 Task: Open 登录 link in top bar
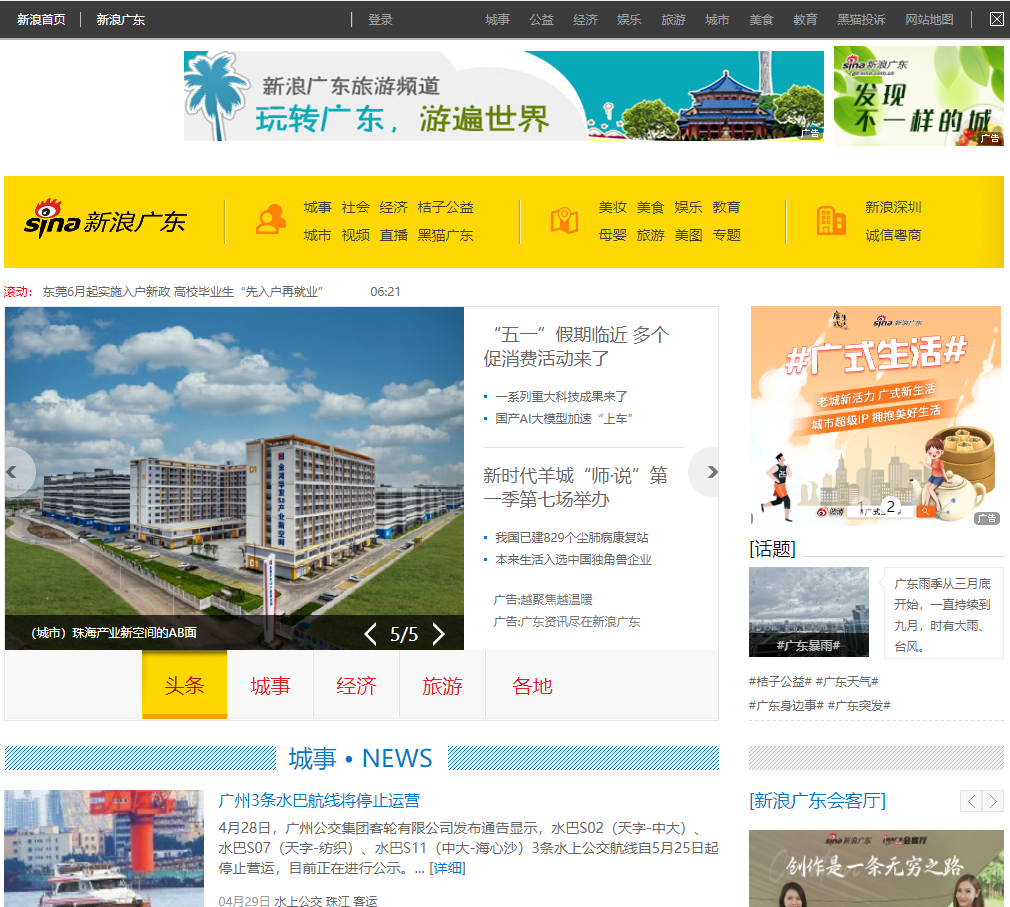pyautogui.click(x=380, y=20)
